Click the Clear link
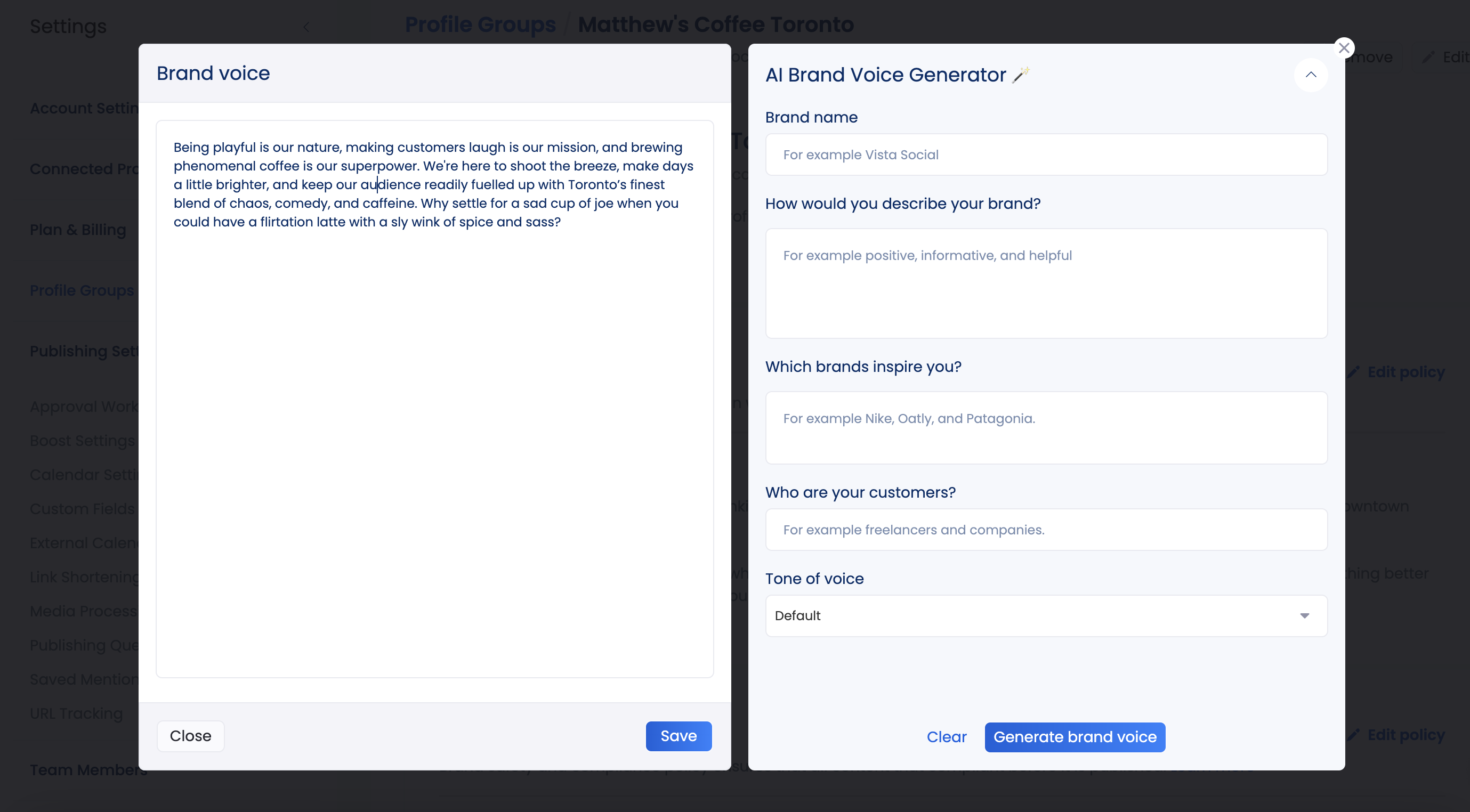 click(946, 737)
